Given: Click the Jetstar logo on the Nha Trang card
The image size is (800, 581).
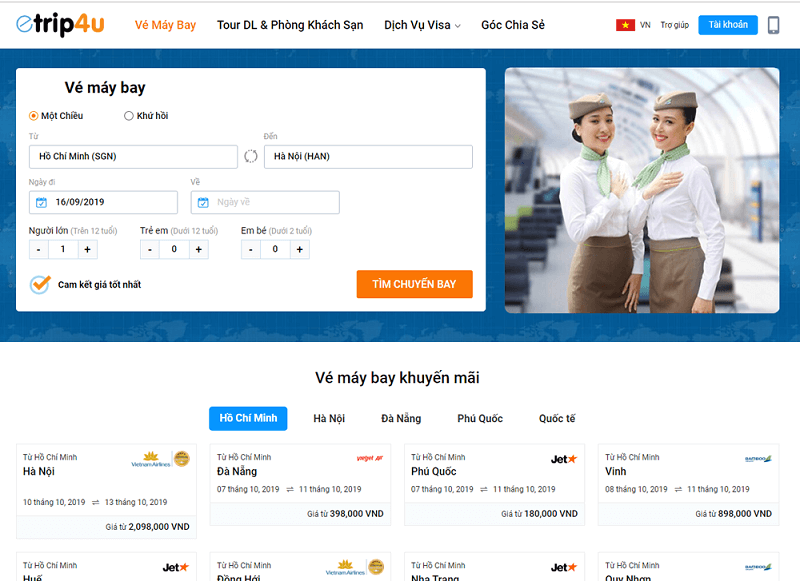Looking at the screenshot, I should 564,567.
